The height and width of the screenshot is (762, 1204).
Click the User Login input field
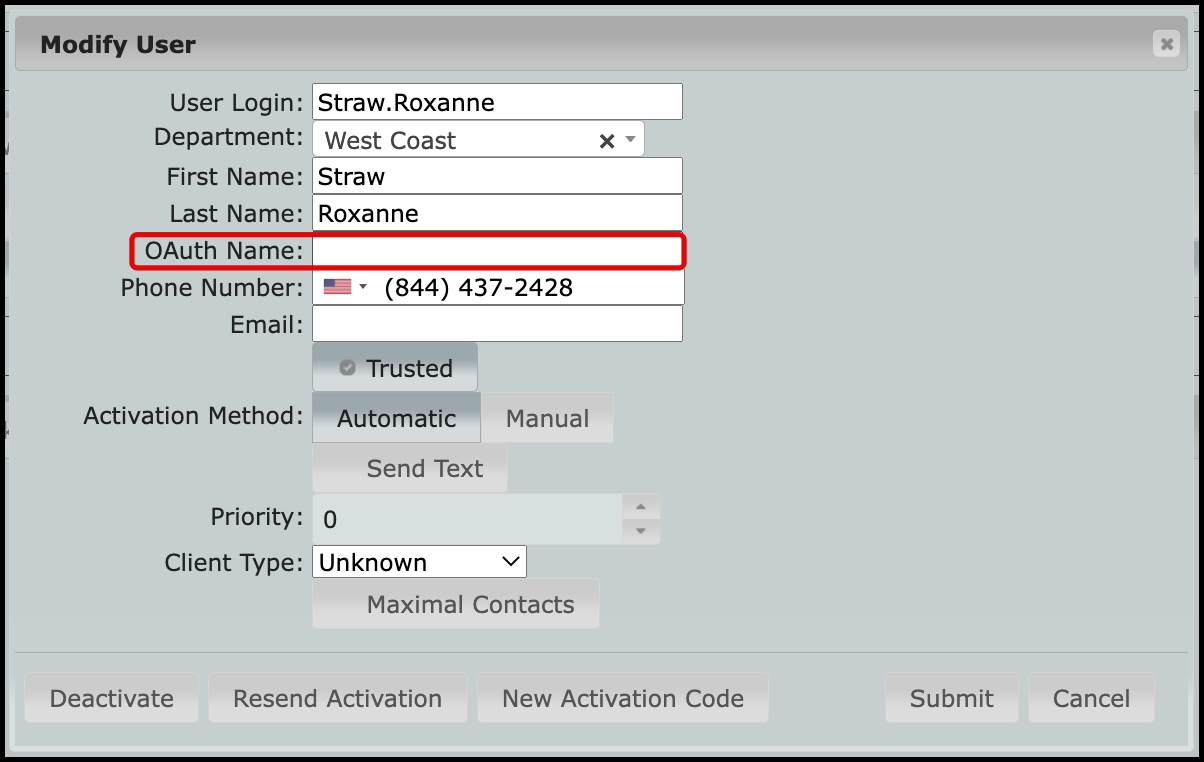coord(498,102)
